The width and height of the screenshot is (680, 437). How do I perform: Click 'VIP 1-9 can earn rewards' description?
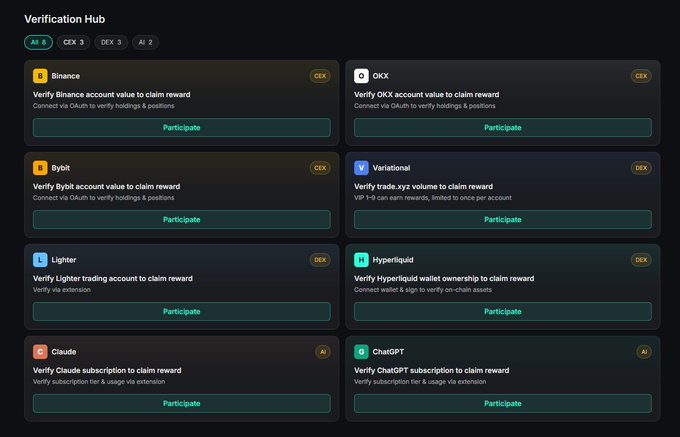click(432, 198)
